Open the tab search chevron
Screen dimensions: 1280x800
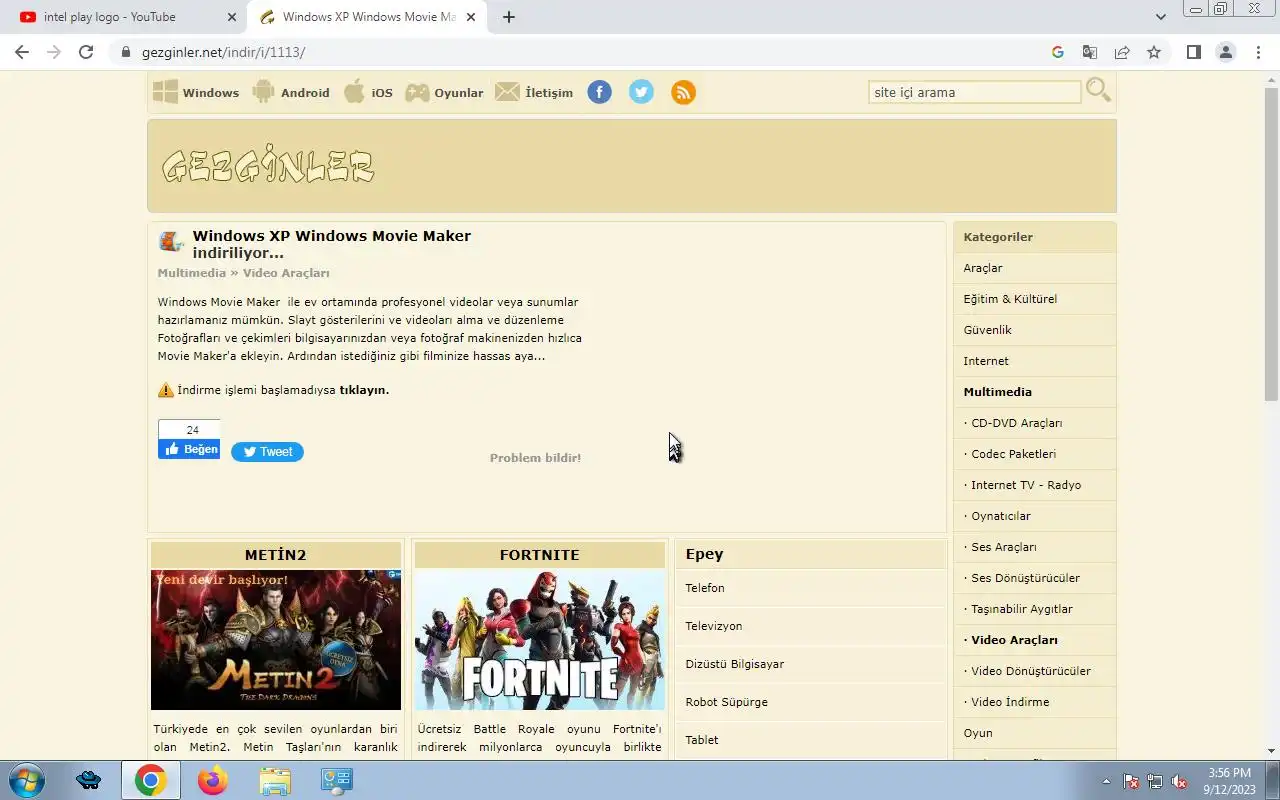coord(1160,17)
